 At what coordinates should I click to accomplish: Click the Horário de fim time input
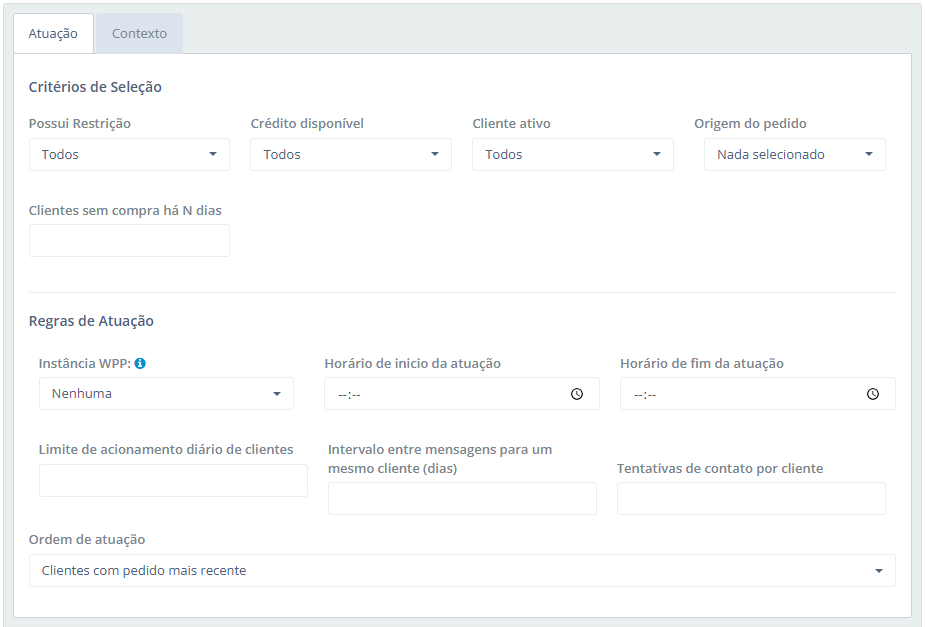coord(745,394)
